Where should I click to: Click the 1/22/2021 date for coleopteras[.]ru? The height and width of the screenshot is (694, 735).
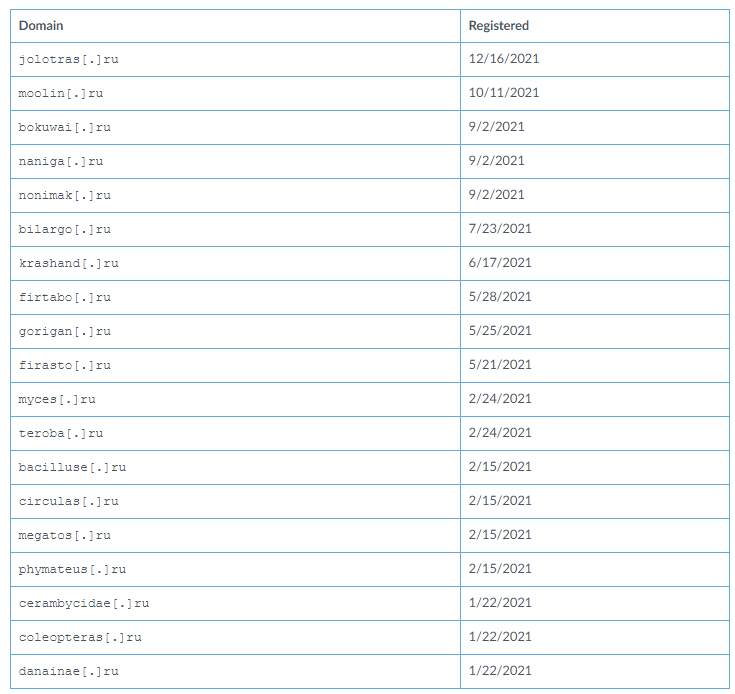pos(500,637)
